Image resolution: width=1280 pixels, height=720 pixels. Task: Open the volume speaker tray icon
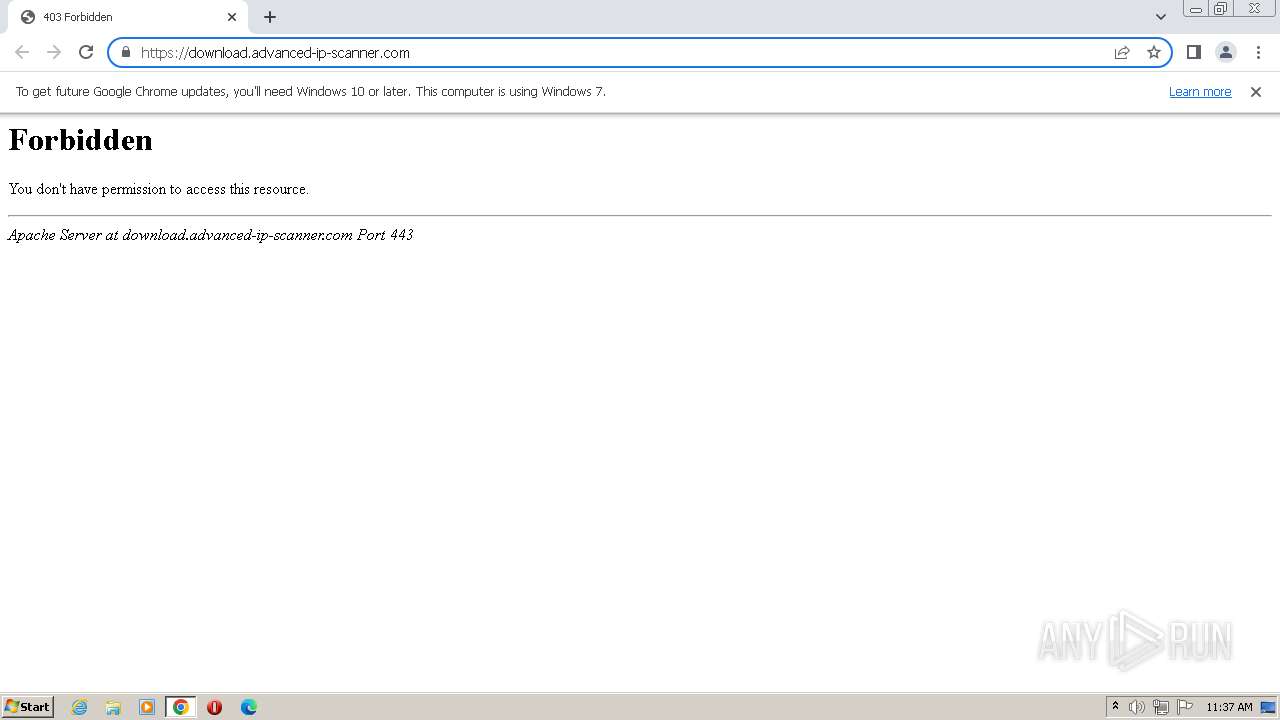pos(1137,707)
